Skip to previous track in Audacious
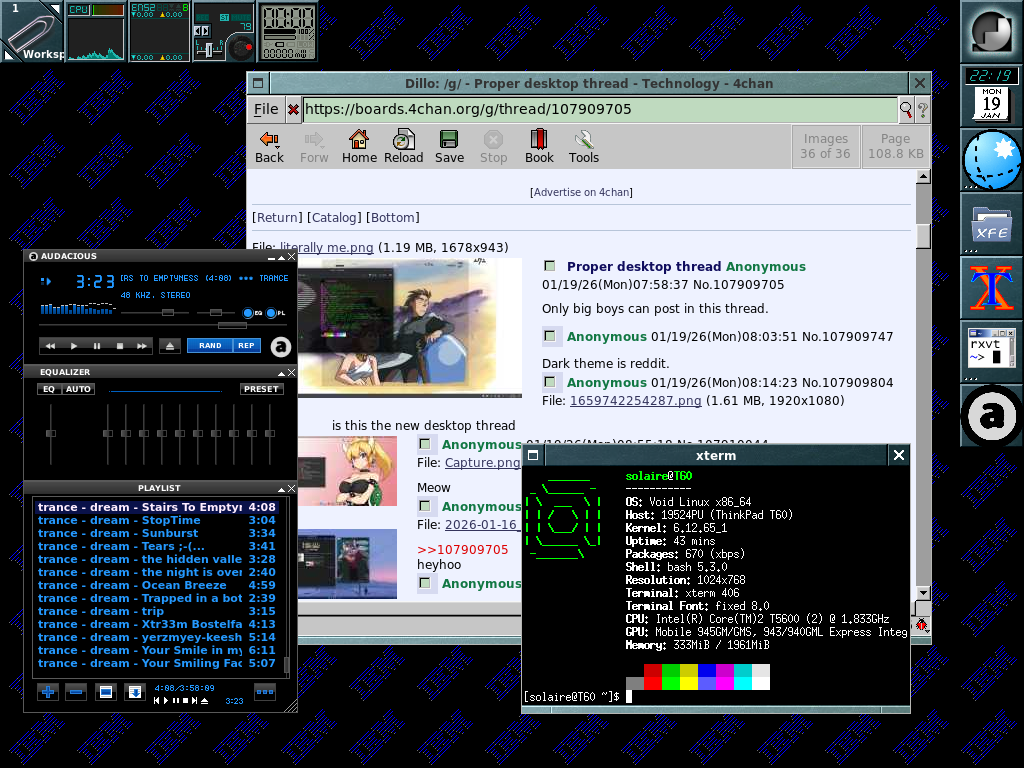Image resolution: width=1024 pixels, height=768 pixels. [50, 346]
